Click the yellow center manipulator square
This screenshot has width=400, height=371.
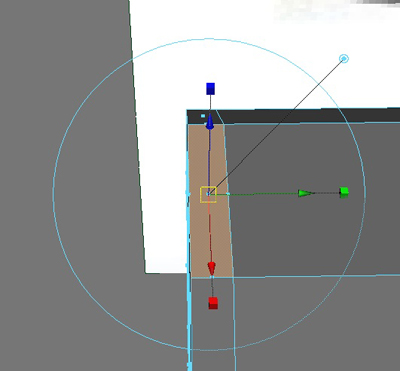pyautogui.click(x=208, y=195)
